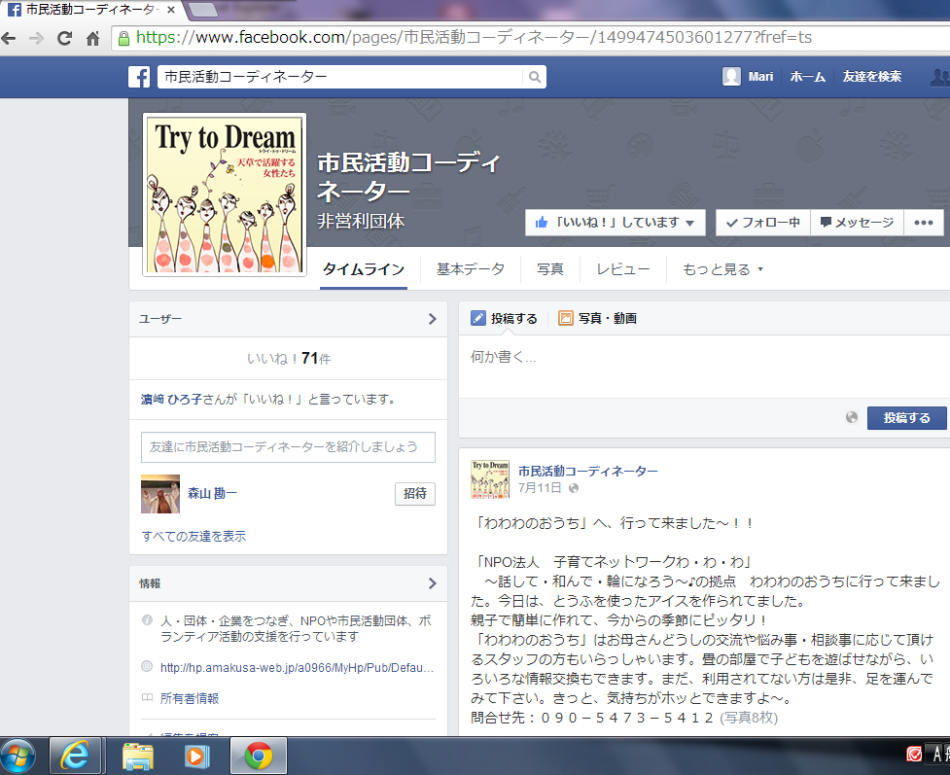Screen dimensions: 950x775
Task: Open post author's small page thumbnail
Action: click(x=490, y=479)
